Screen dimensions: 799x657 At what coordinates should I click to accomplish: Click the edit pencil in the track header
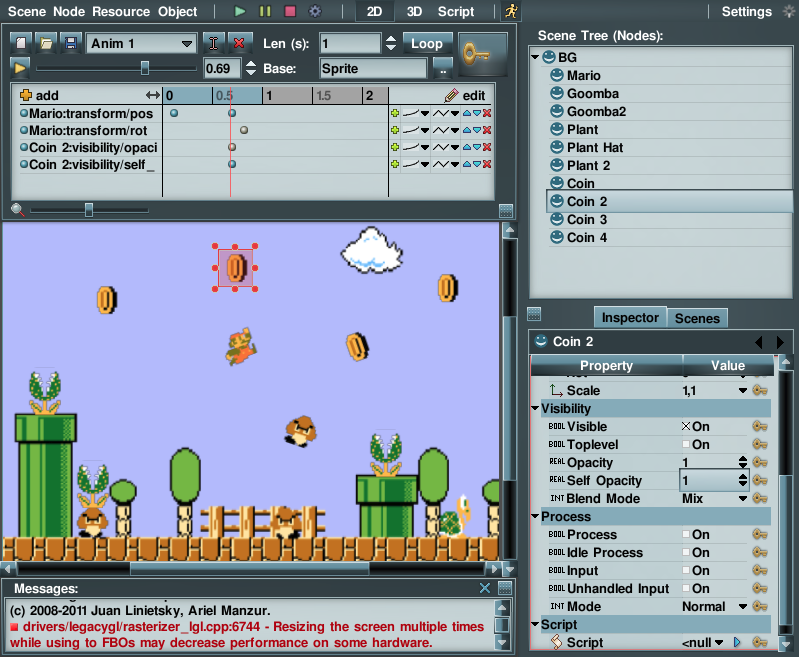tap(451, 95)
